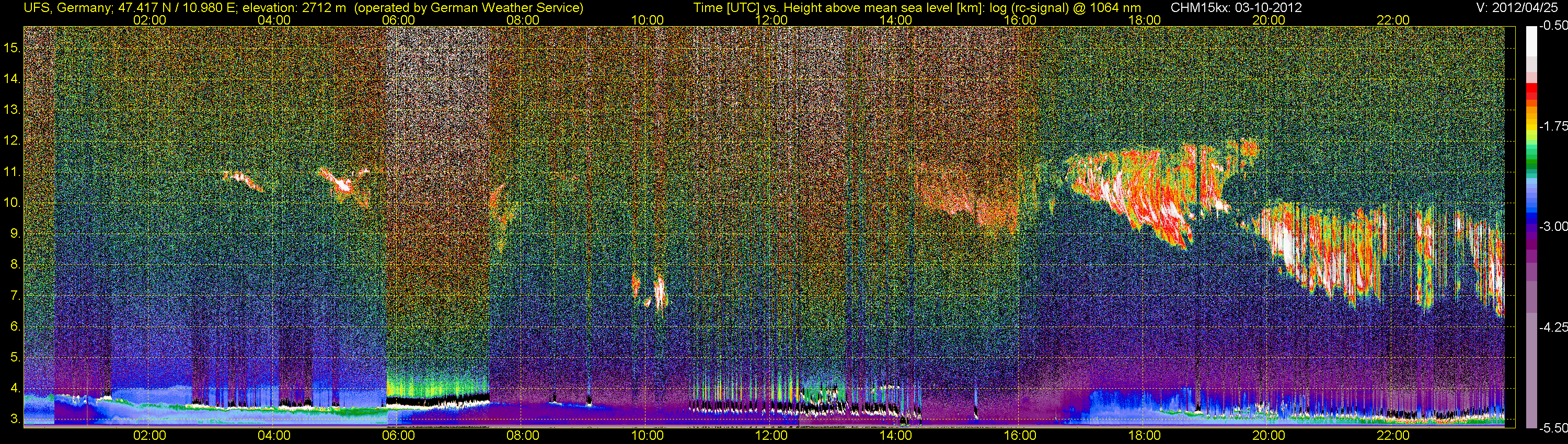This screenshot has width=1568, height=444.
Task: Click the '8.' height axis label
Action: (16, 264)
